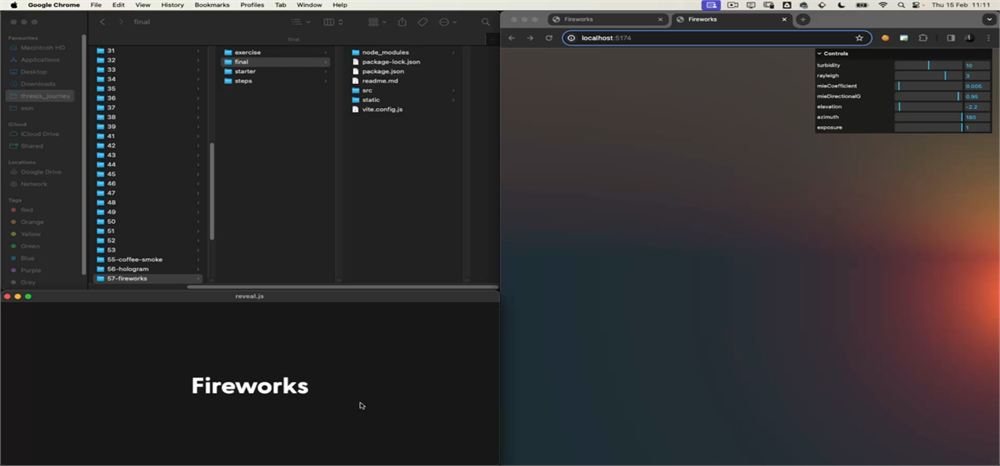Adjust the turbidity slider
The height and width of the screenshot is (466, 1000).
click(x=928, y=65)
